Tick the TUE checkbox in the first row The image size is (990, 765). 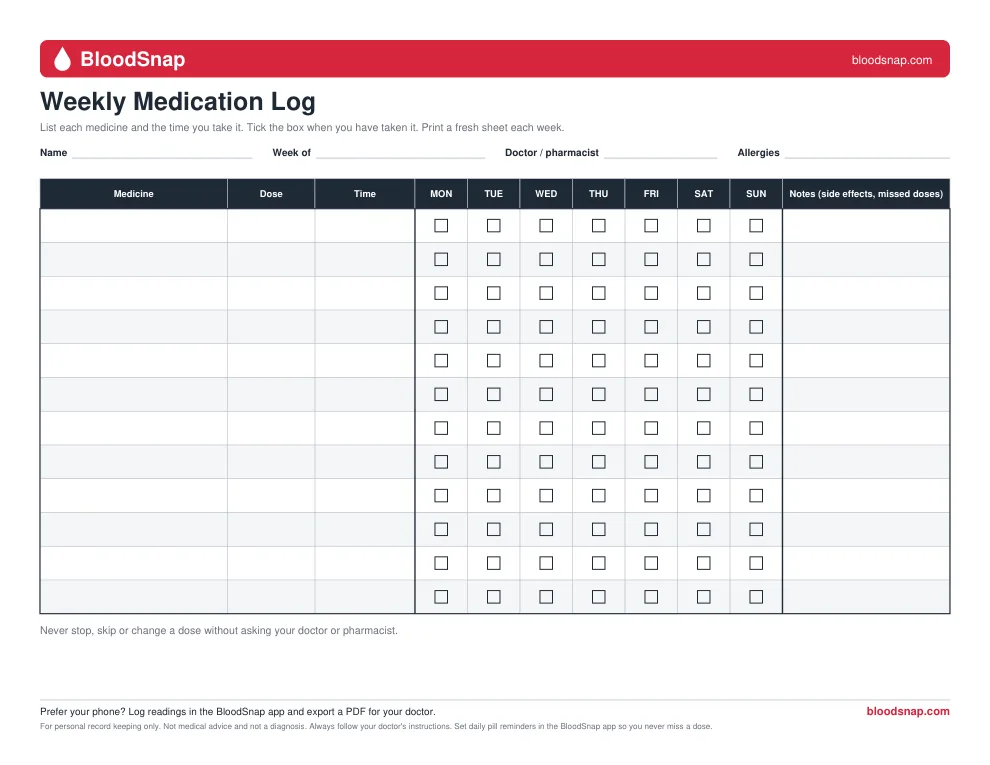point(494,225)
